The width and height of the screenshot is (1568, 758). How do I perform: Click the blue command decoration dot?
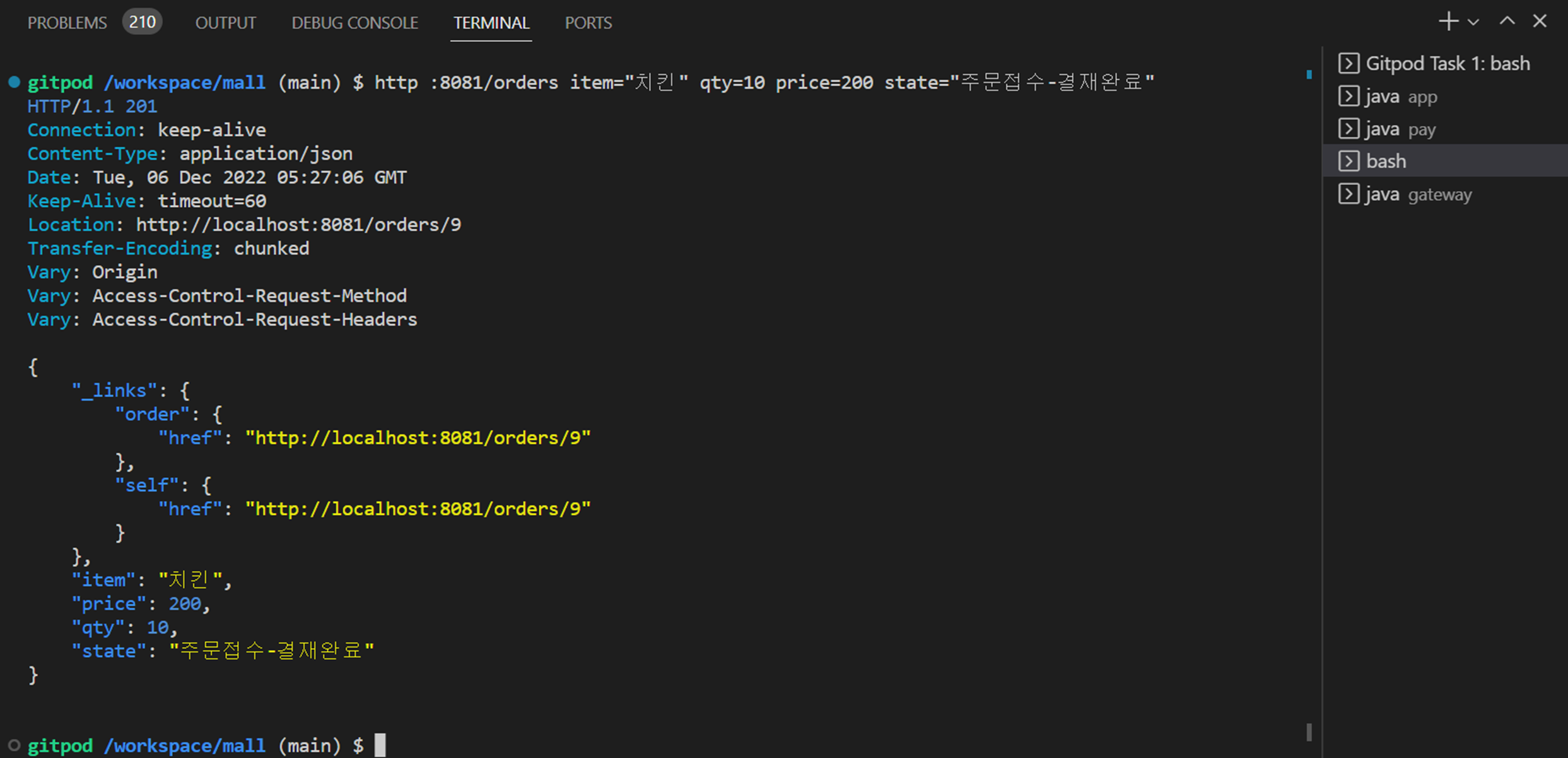[14, 82]
